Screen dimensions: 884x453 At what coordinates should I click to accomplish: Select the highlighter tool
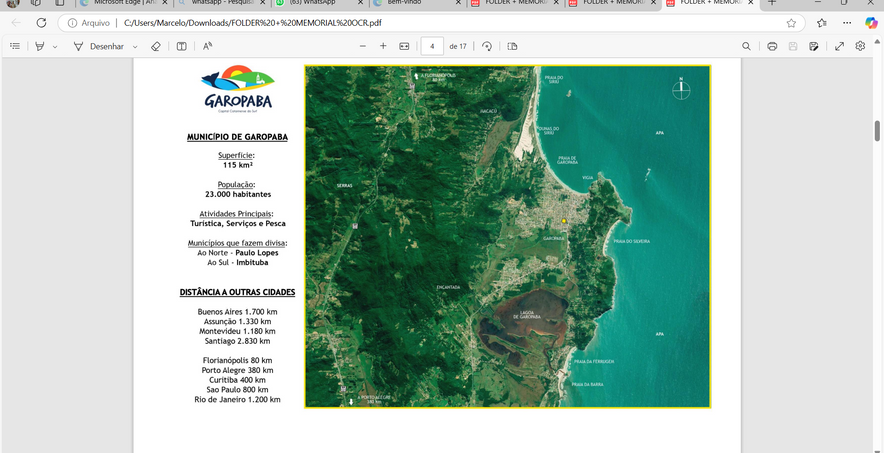[x=39, y=46]
